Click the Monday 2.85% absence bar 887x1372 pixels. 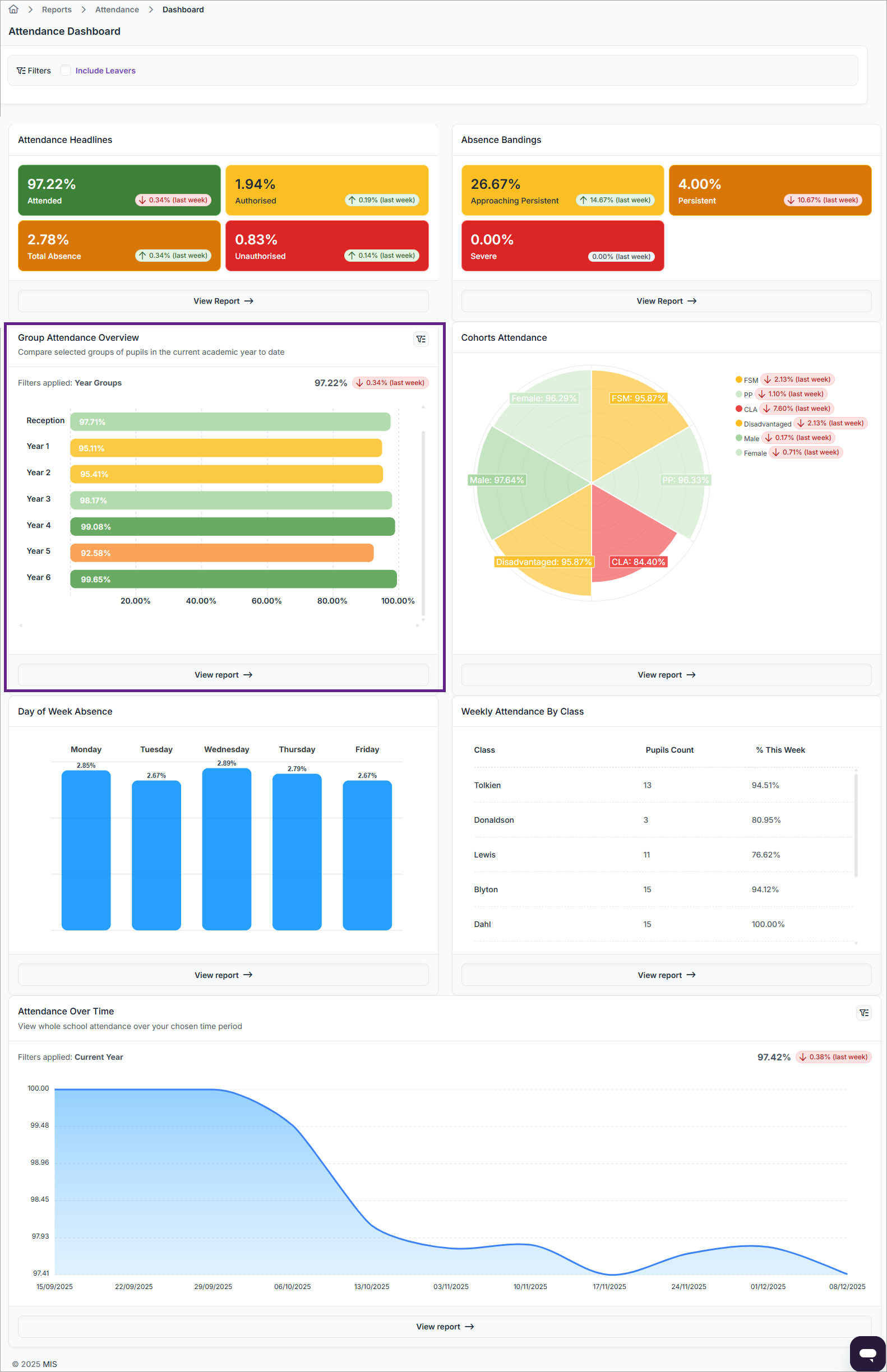point(86,850)
